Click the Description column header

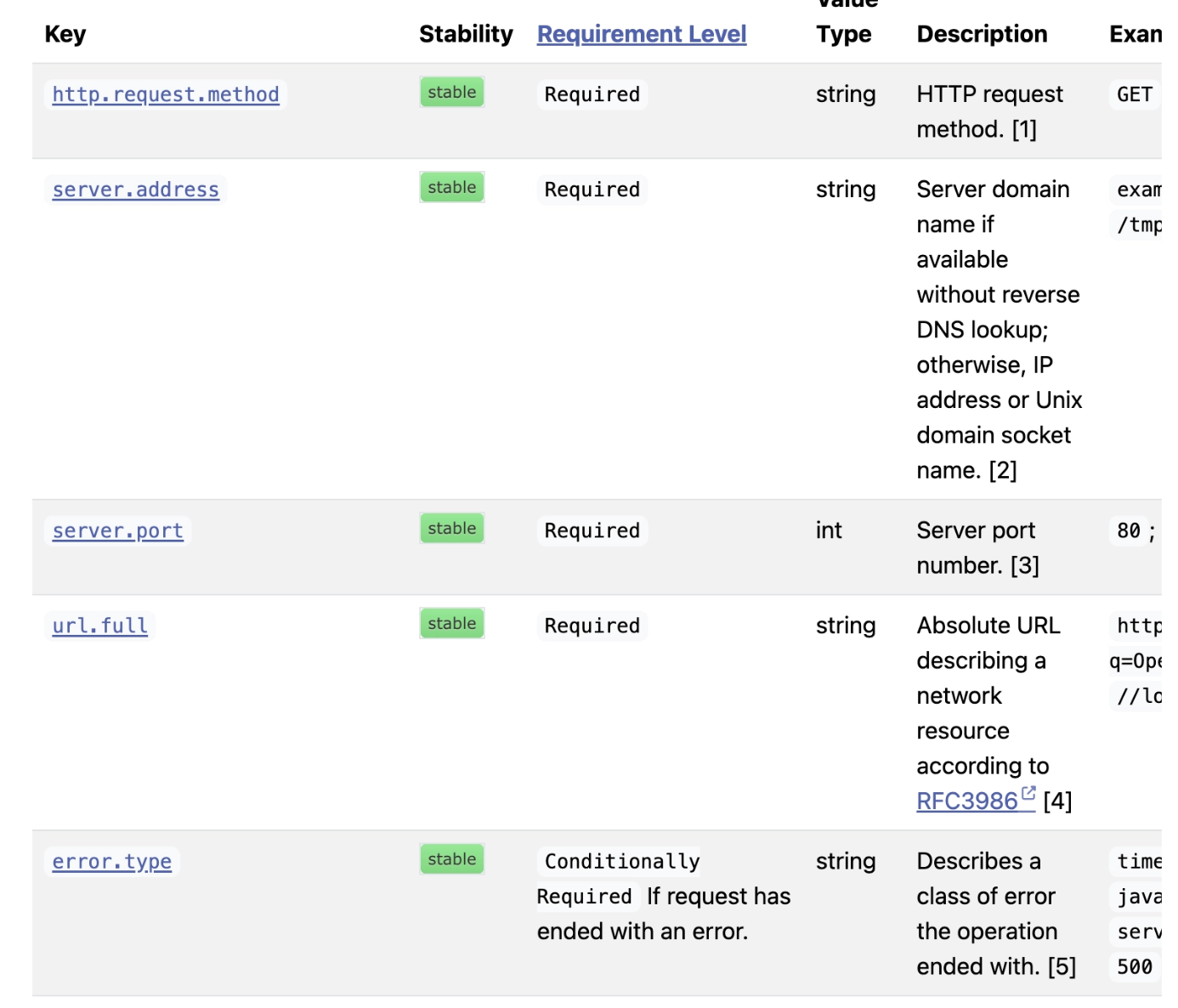pos(982,34)
